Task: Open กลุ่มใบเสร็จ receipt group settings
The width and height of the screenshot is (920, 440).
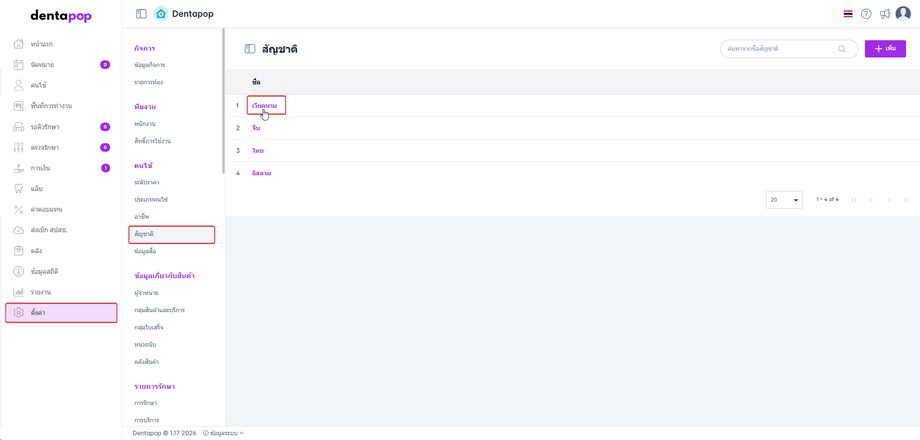Action: coord(148,327)
